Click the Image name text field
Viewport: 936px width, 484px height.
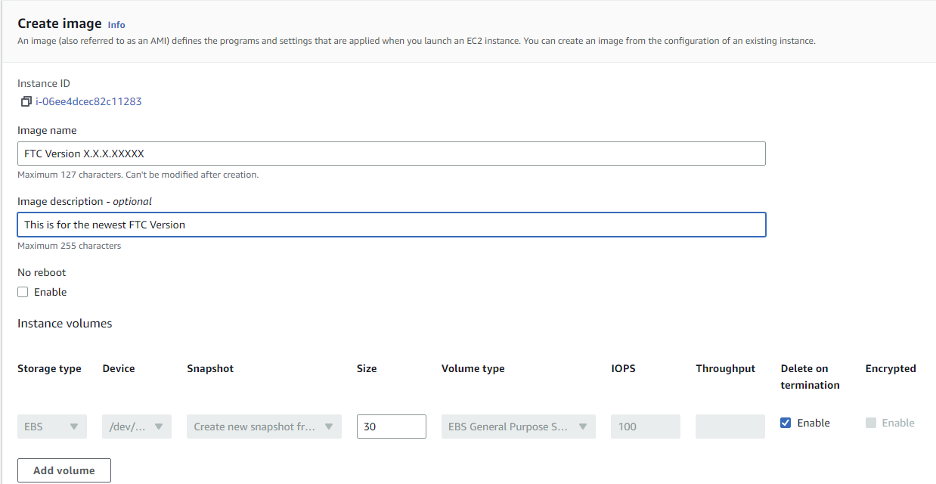click(x=391, y=153)
